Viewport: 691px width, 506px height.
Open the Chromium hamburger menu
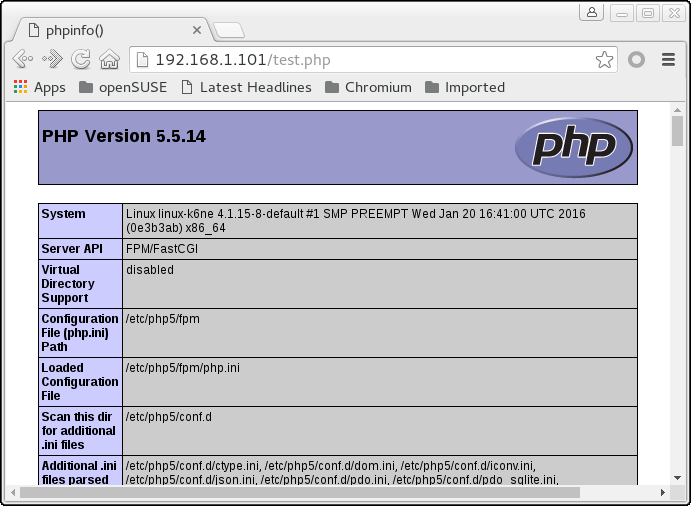(669, 60)
